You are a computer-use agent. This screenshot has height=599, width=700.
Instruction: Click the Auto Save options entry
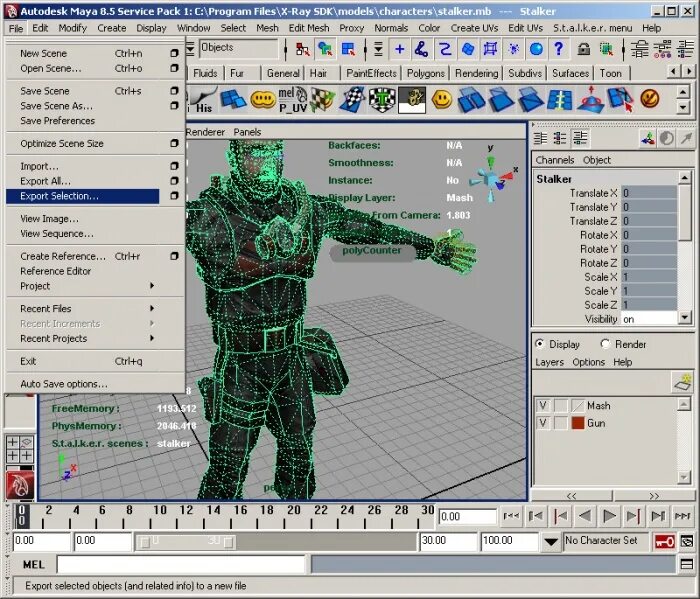(x=64, y=384)
